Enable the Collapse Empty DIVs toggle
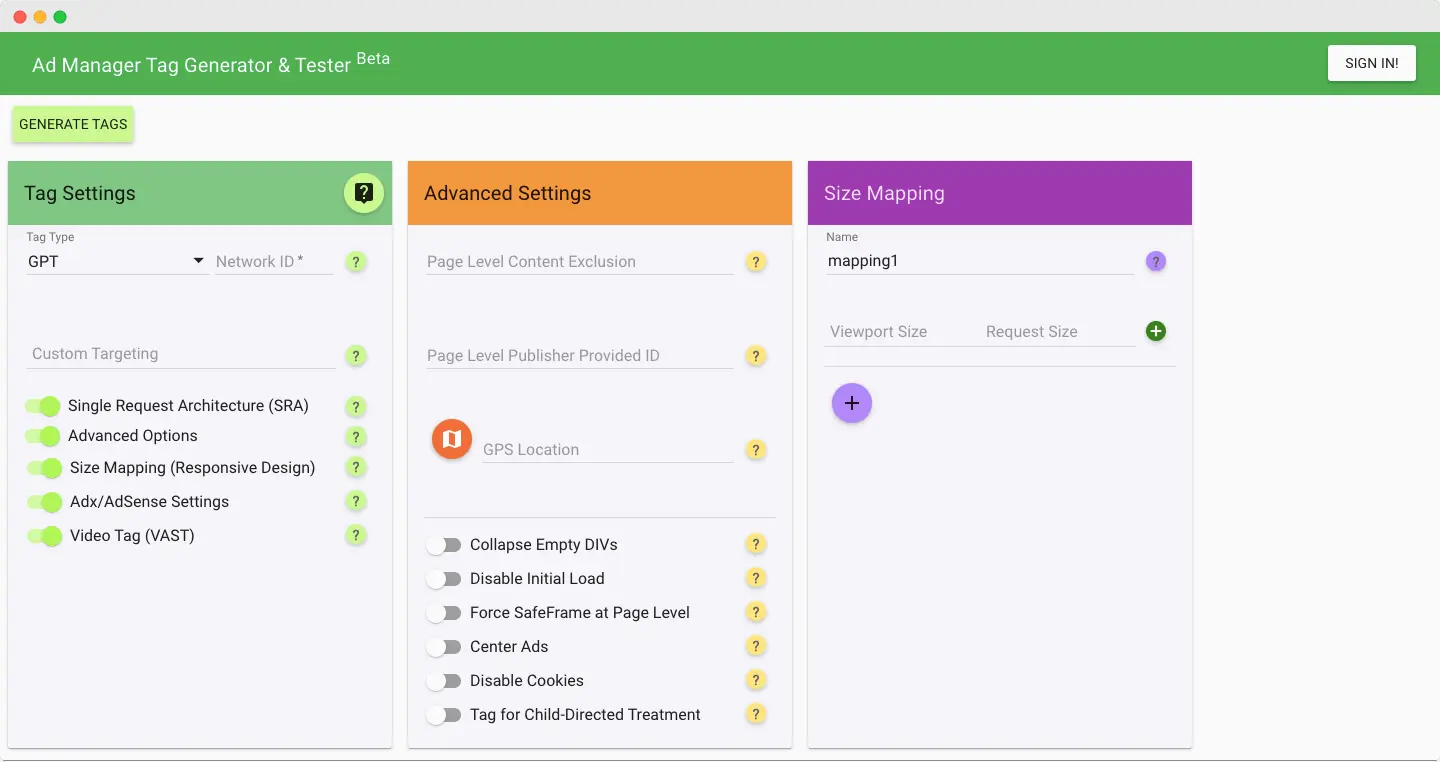 (x=445, y=544)
